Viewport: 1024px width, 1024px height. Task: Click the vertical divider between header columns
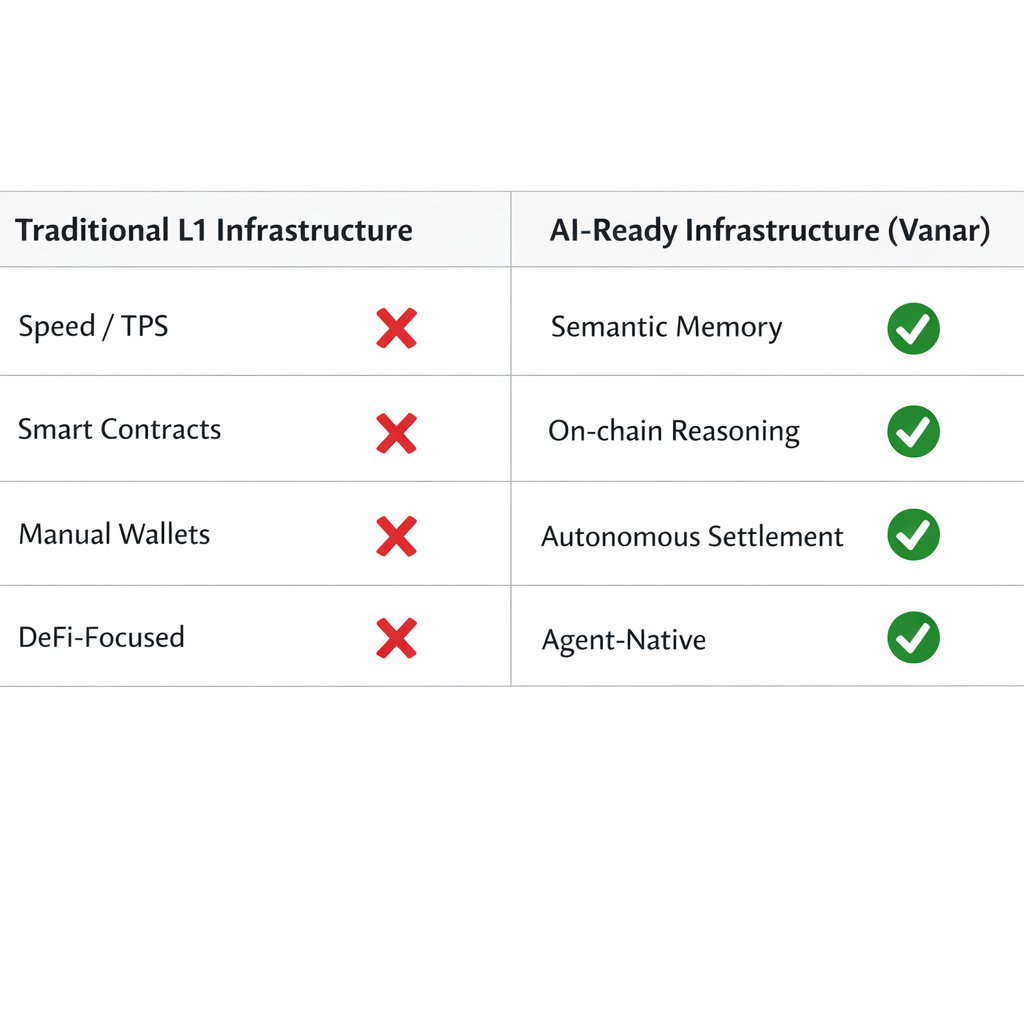click(x=511, y=229)
